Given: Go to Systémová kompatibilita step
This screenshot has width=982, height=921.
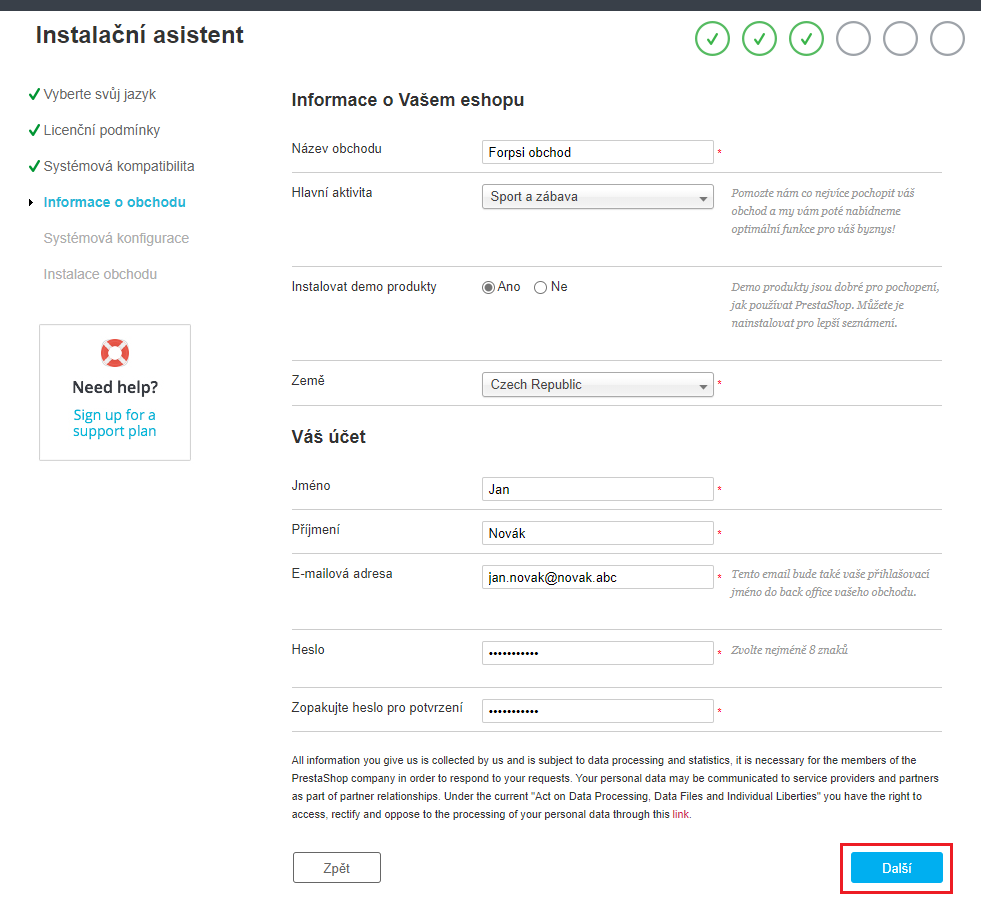Looking at the screenshot, I should point(118,167).
